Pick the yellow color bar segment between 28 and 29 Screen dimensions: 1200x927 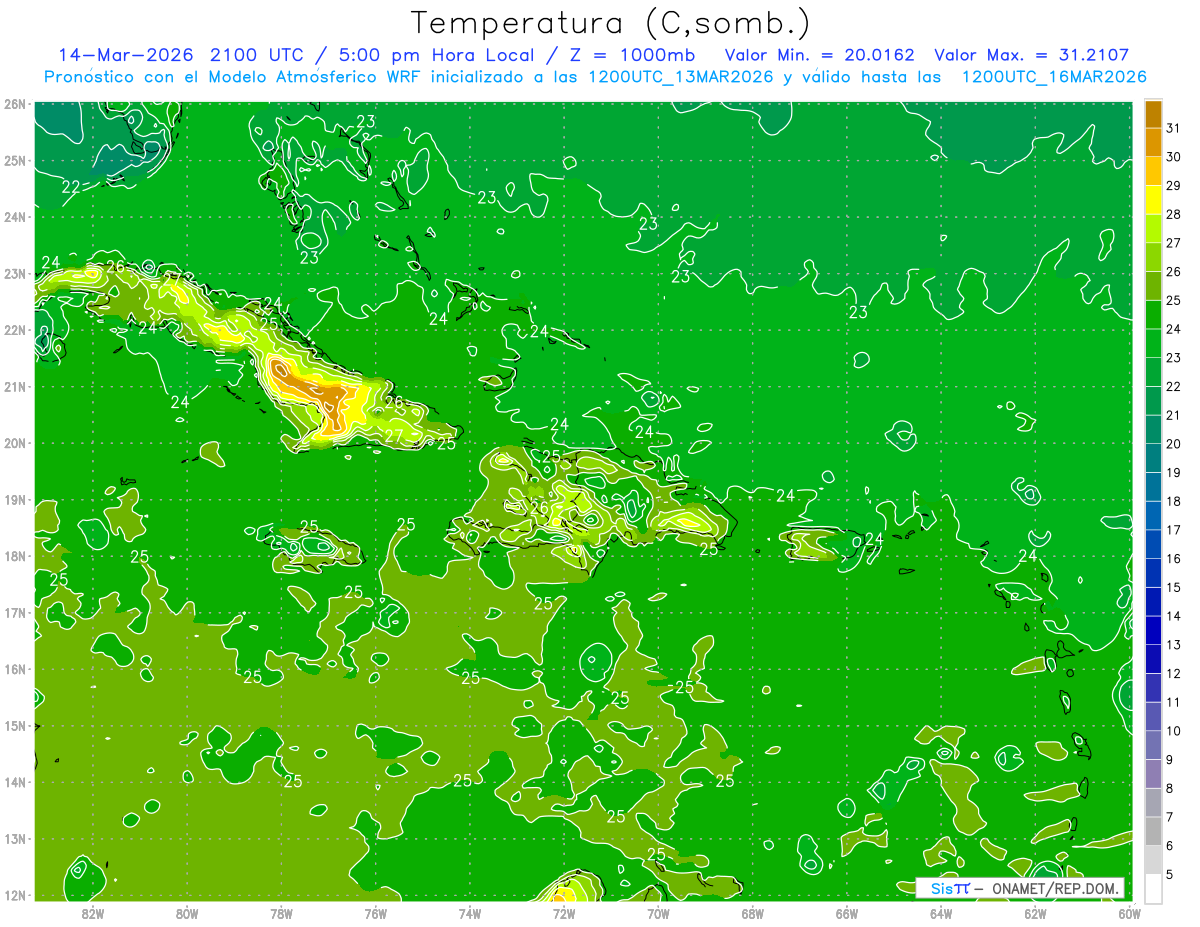[1153, 200]
